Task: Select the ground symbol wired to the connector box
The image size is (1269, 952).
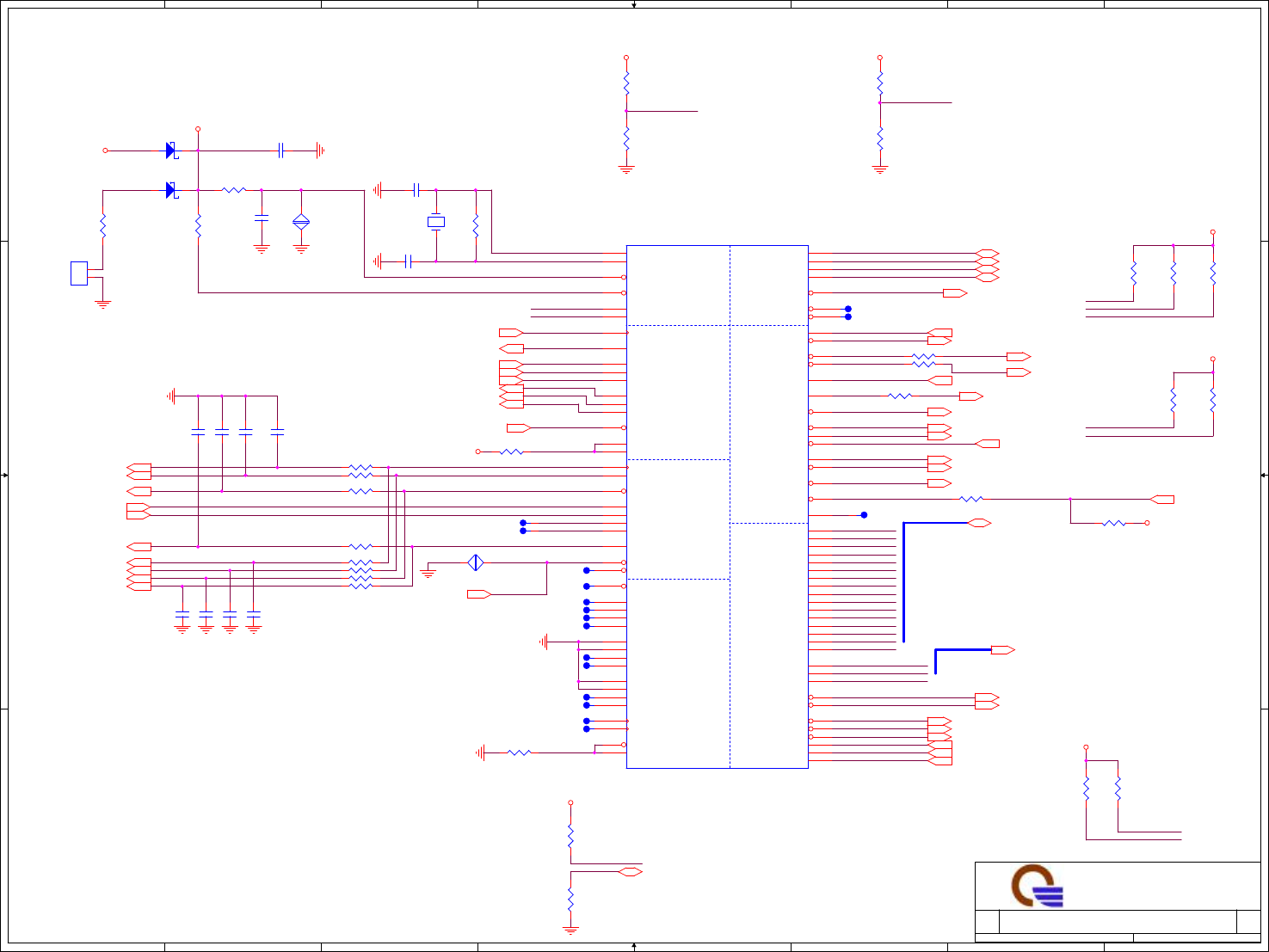Action: 103,303
